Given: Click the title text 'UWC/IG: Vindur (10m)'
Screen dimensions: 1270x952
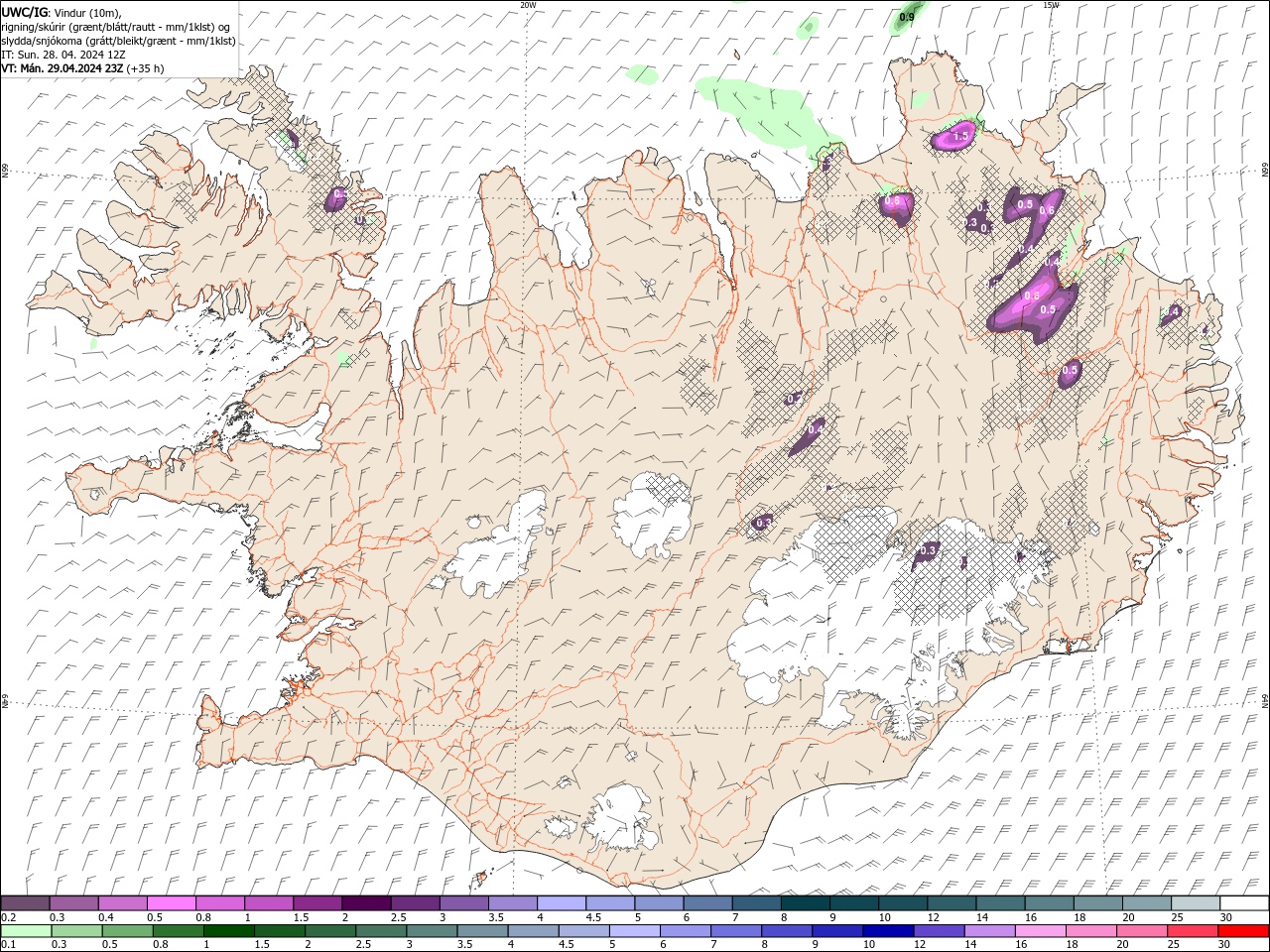Looking at the screenshot, I should tap(62, 12).
